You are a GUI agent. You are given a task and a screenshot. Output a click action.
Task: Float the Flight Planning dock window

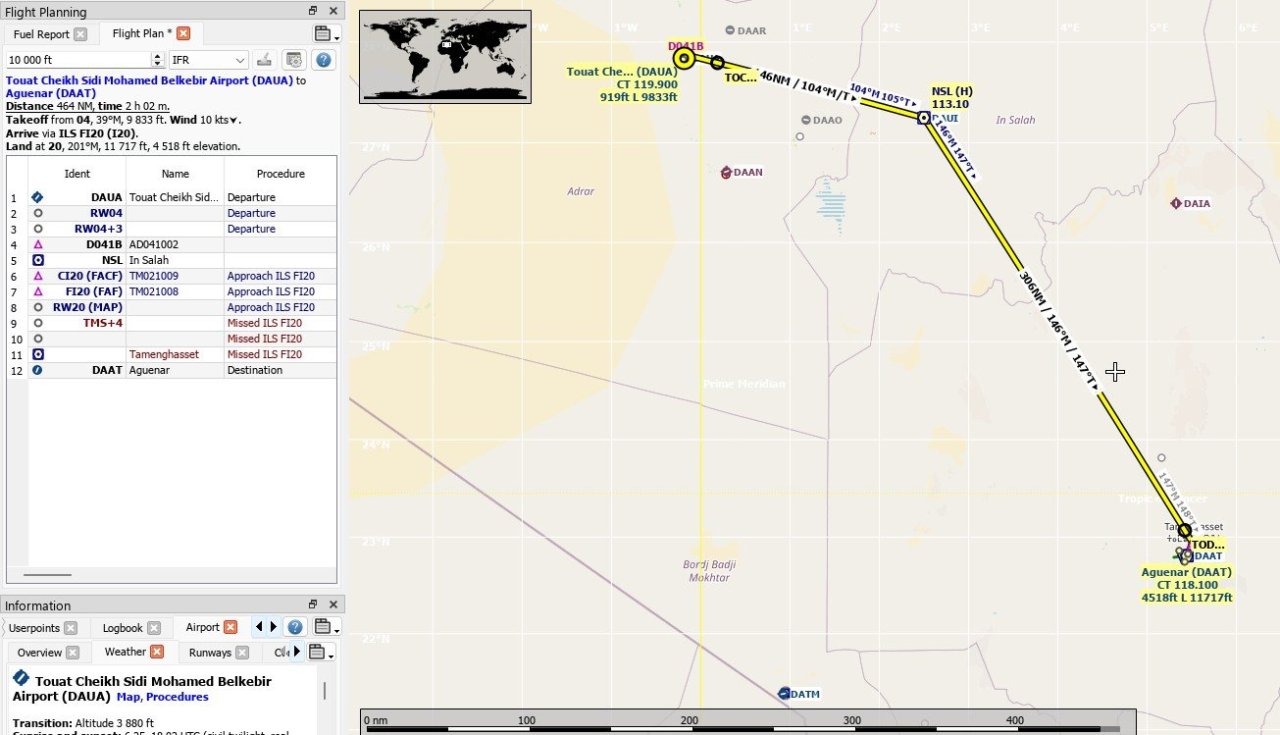tap(313, 11)
